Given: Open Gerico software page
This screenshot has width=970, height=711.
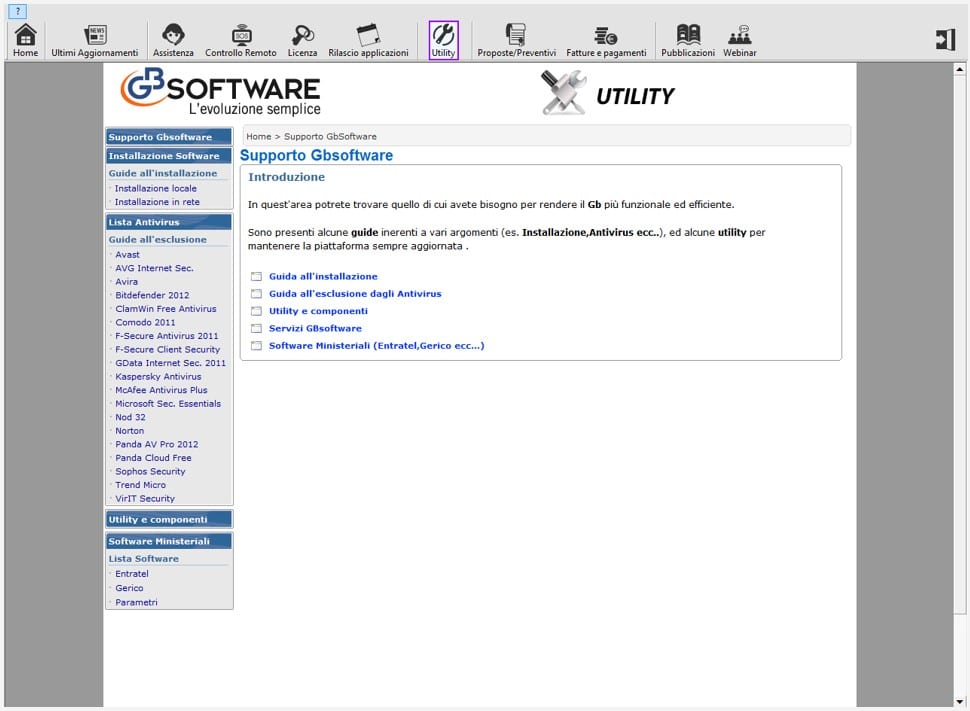Looking at the screenshot, I should point(129,588).
